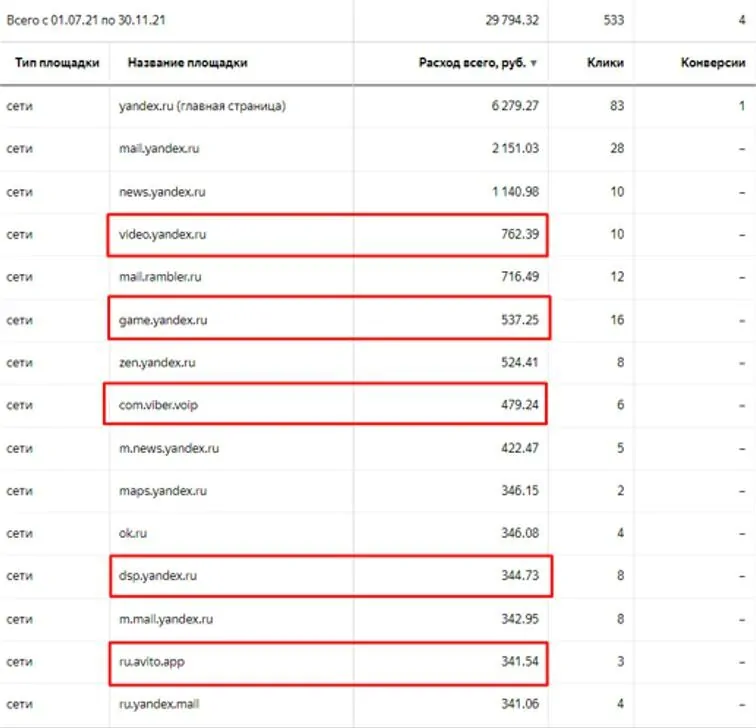Select the com.viber.voip site name

click(158, 405)
